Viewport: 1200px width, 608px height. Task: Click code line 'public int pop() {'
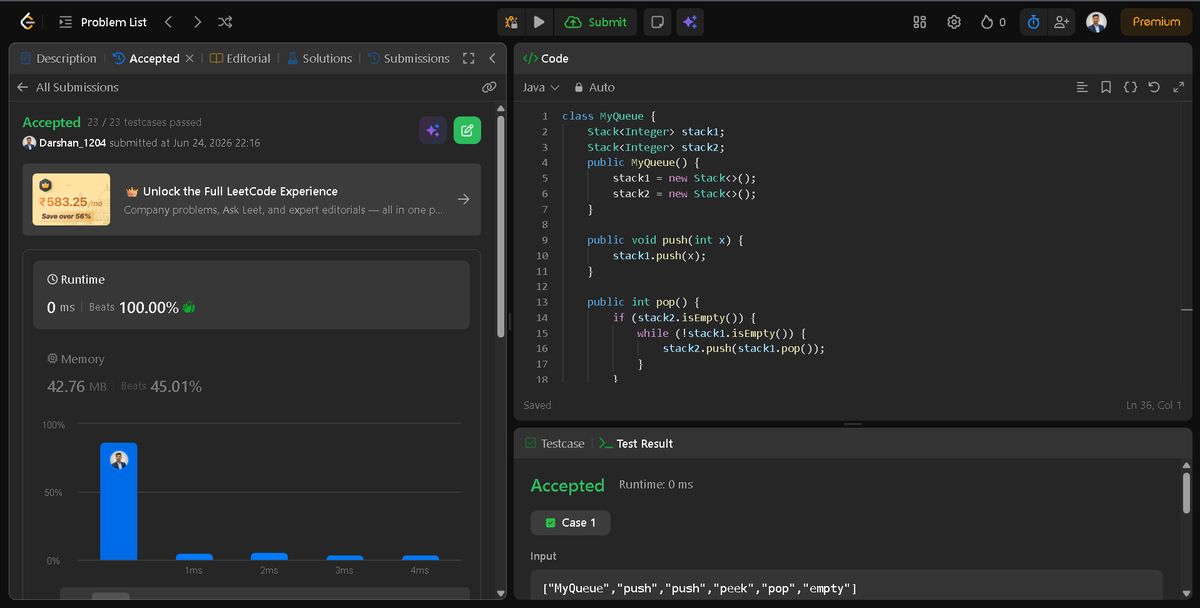[x=645, y=302]
